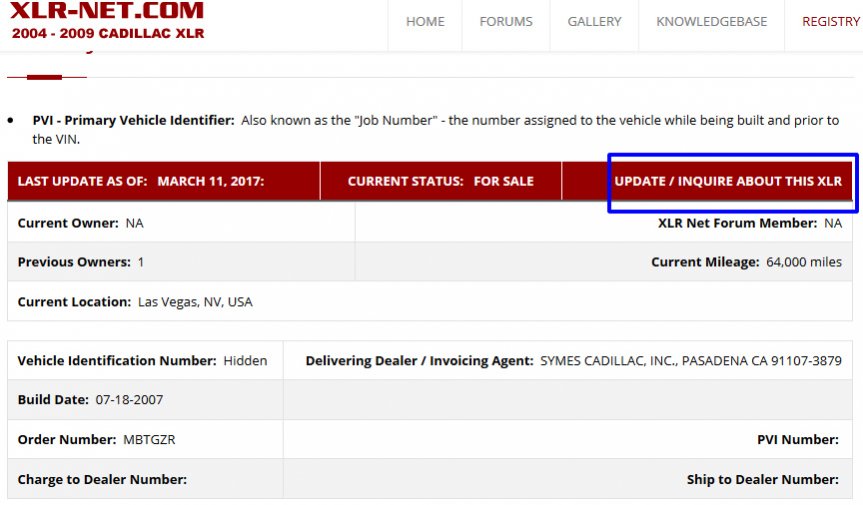Select the Current Owner row
This screenshot has width=863, height=505.
[430, 223]
